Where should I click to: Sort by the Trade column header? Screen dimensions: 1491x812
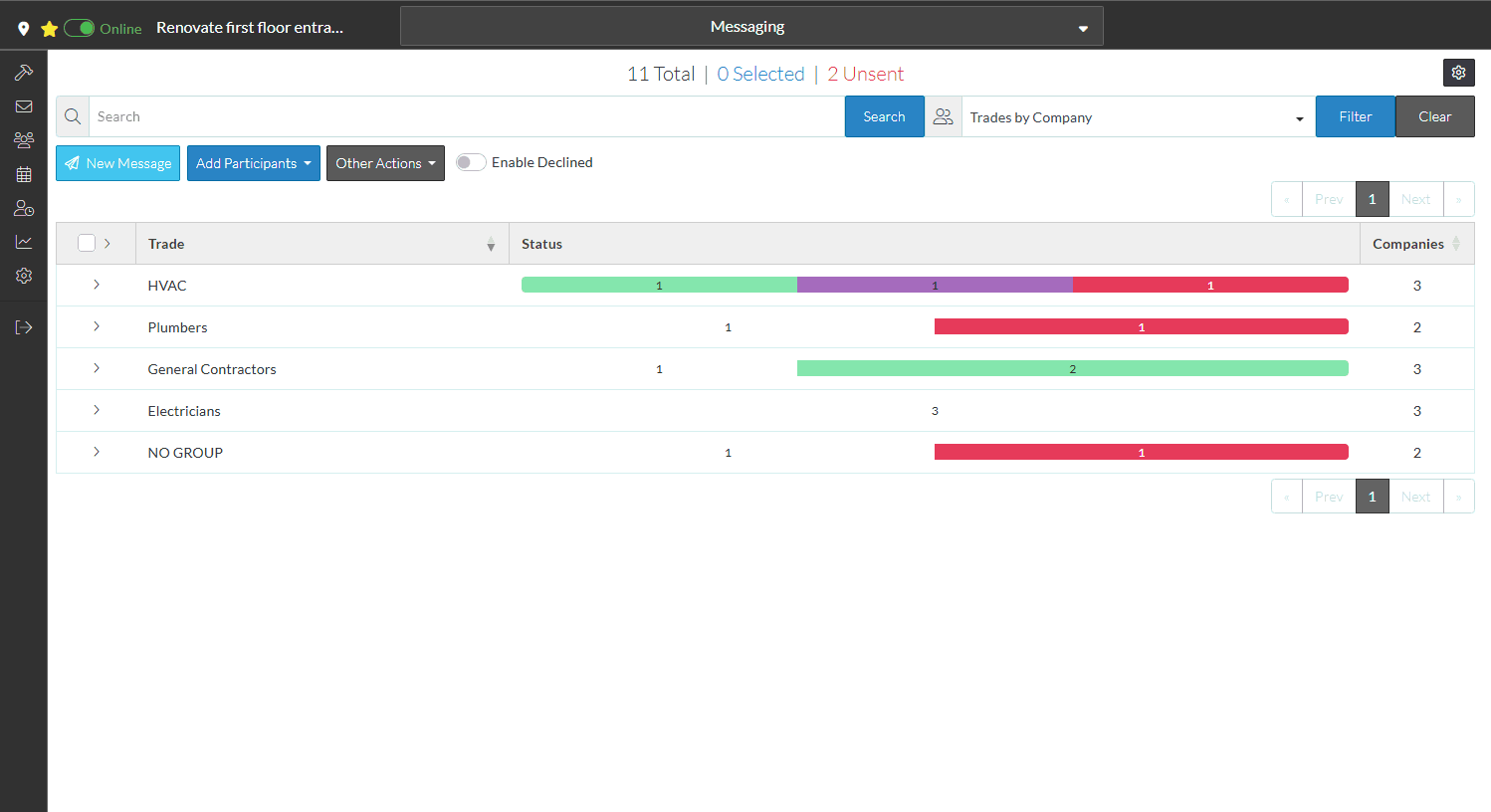click(321, 244)
